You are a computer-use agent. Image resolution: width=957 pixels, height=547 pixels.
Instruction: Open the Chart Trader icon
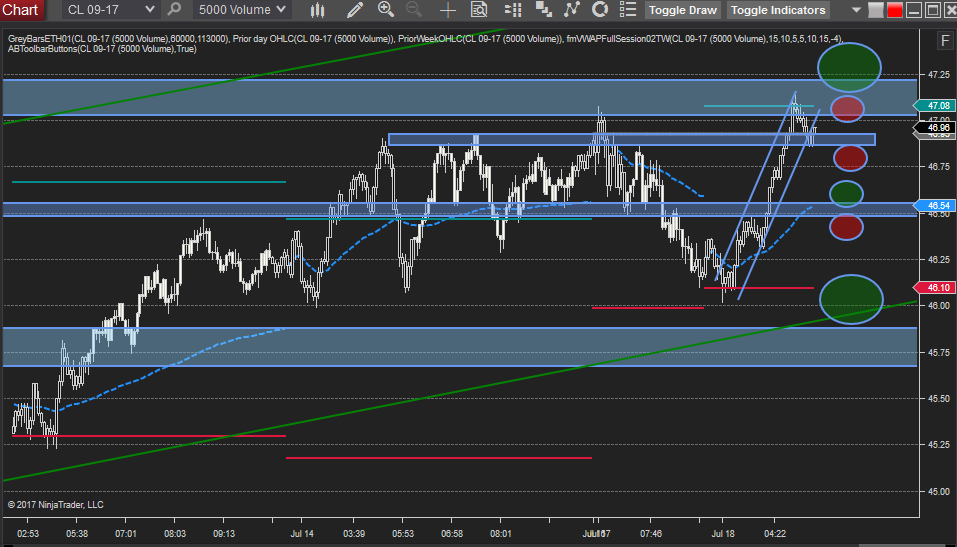(x=513, y=10)
